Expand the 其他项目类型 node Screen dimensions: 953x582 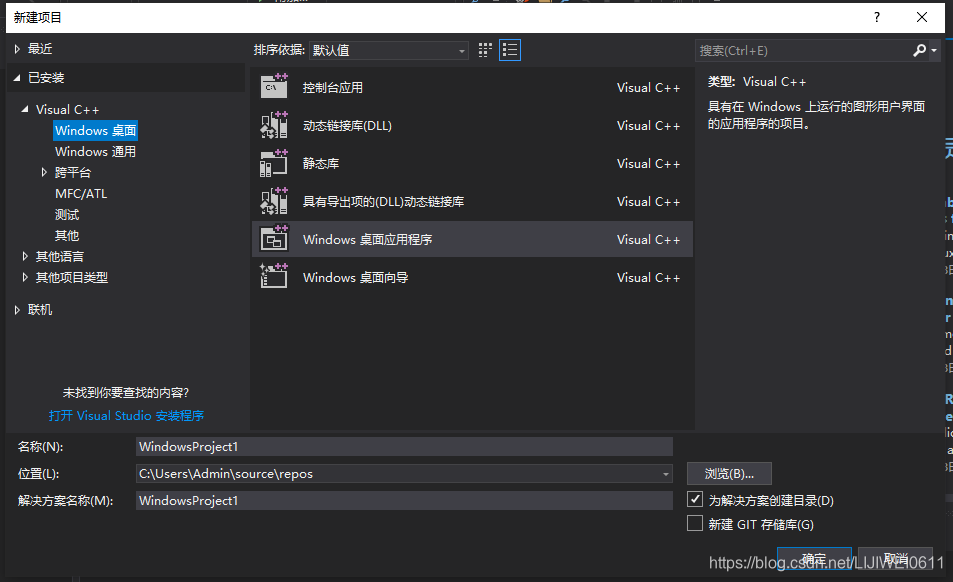25,278
